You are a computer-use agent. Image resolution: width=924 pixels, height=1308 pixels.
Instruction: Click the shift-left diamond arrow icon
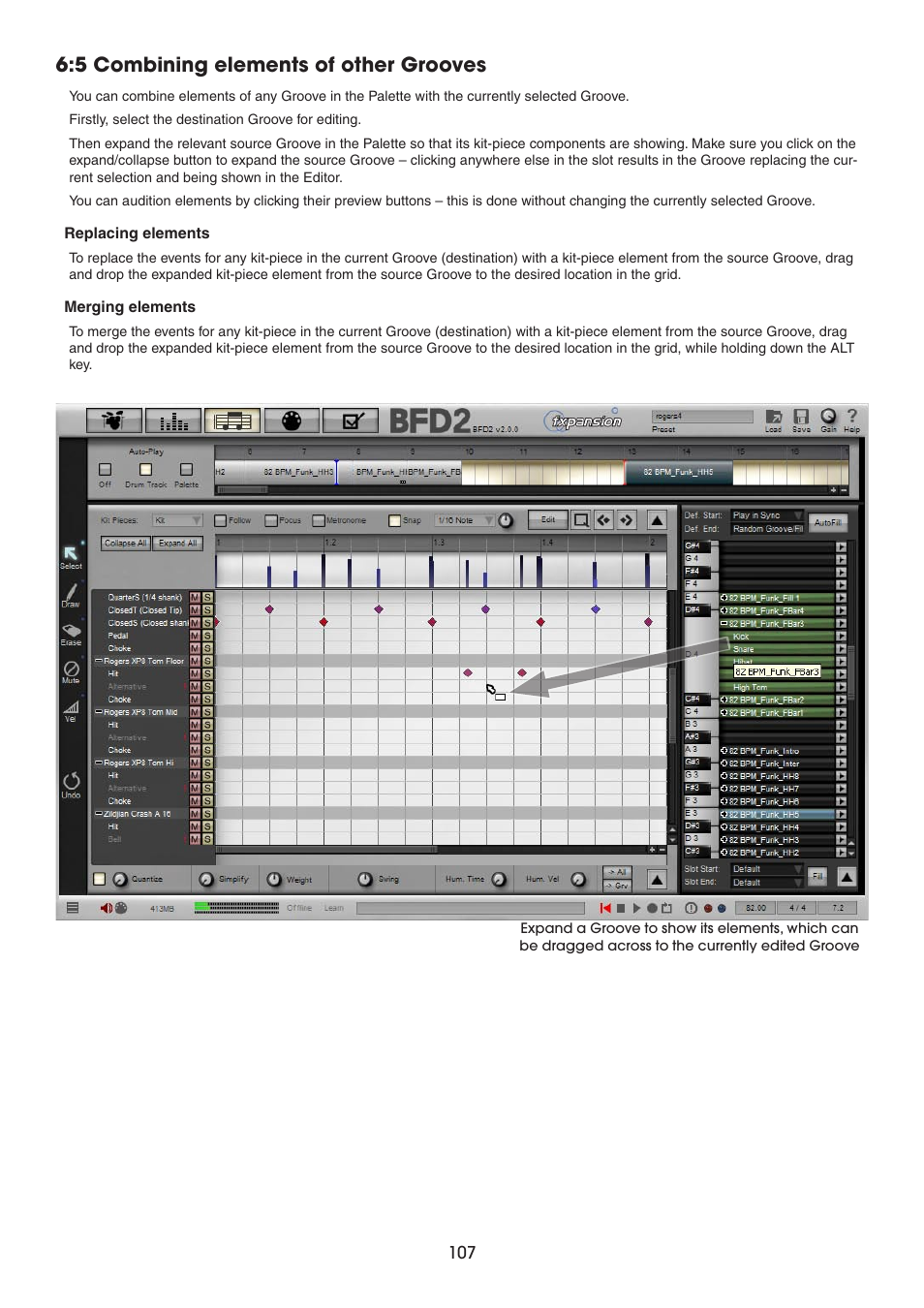click(603, 520)
